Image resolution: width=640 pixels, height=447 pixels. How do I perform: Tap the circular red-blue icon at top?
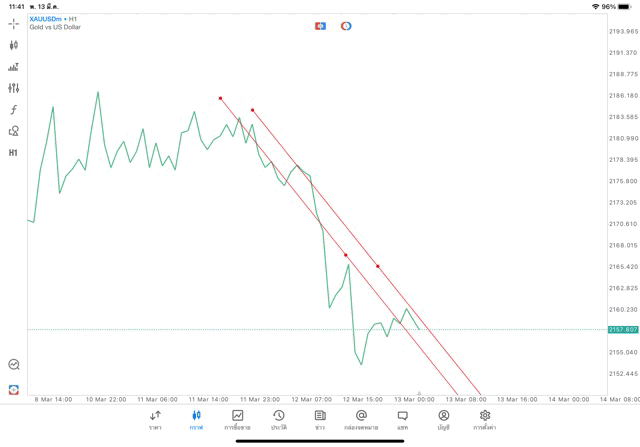pyautogui.click(x=346, y=26)
